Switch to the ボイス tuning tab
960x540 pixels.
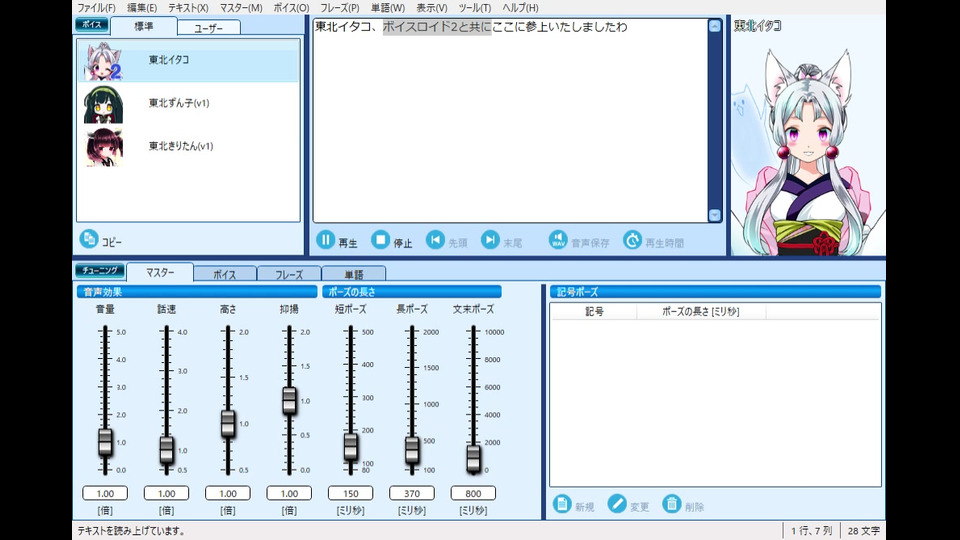225,274
